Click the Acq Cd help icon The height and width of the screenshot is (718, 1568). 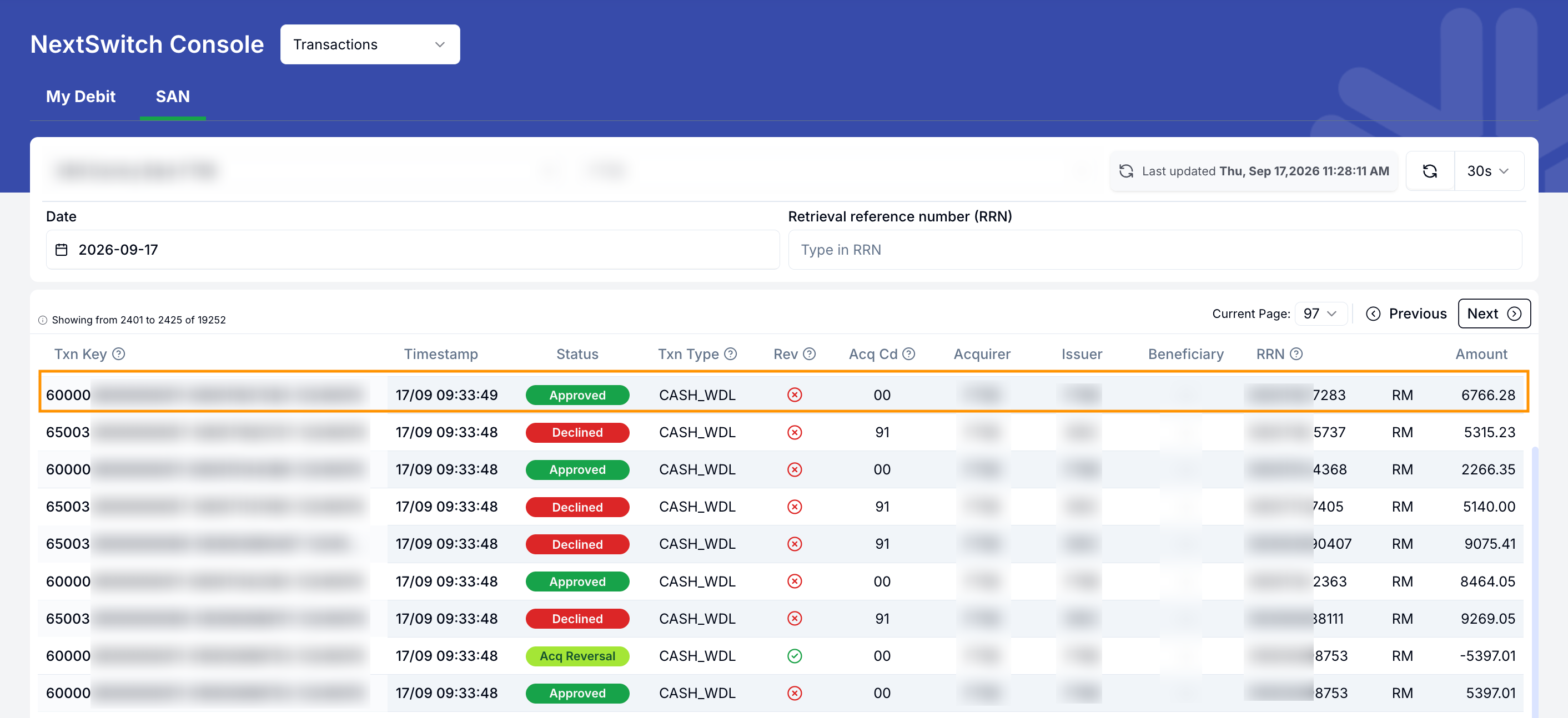pos(908,353)
